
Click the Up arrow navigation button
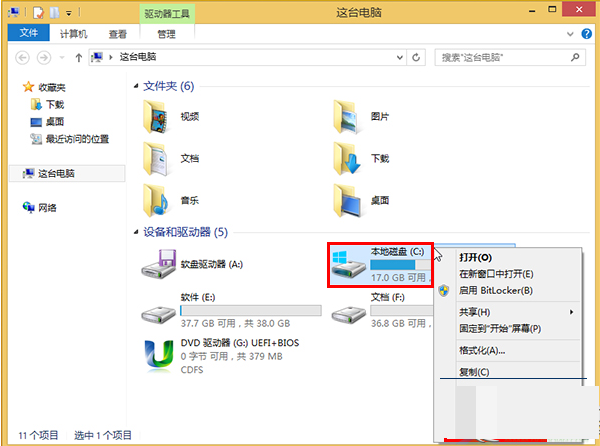tap(77, 57)
